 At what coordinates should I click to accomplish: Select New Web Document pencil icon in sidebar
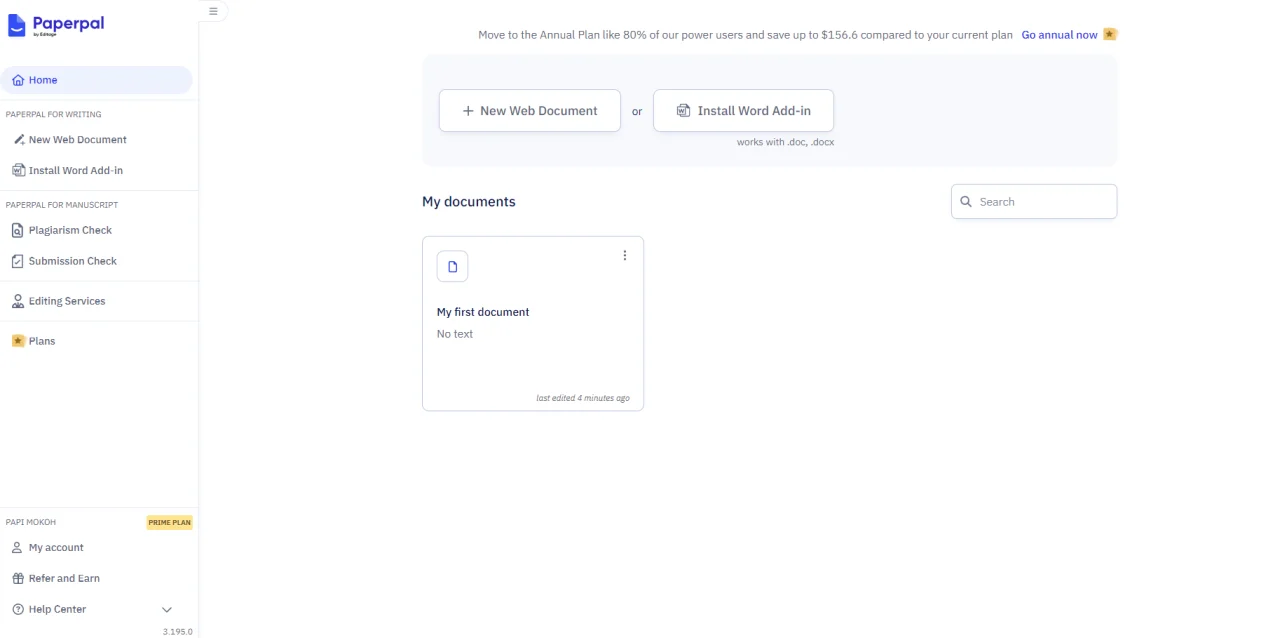18,140
